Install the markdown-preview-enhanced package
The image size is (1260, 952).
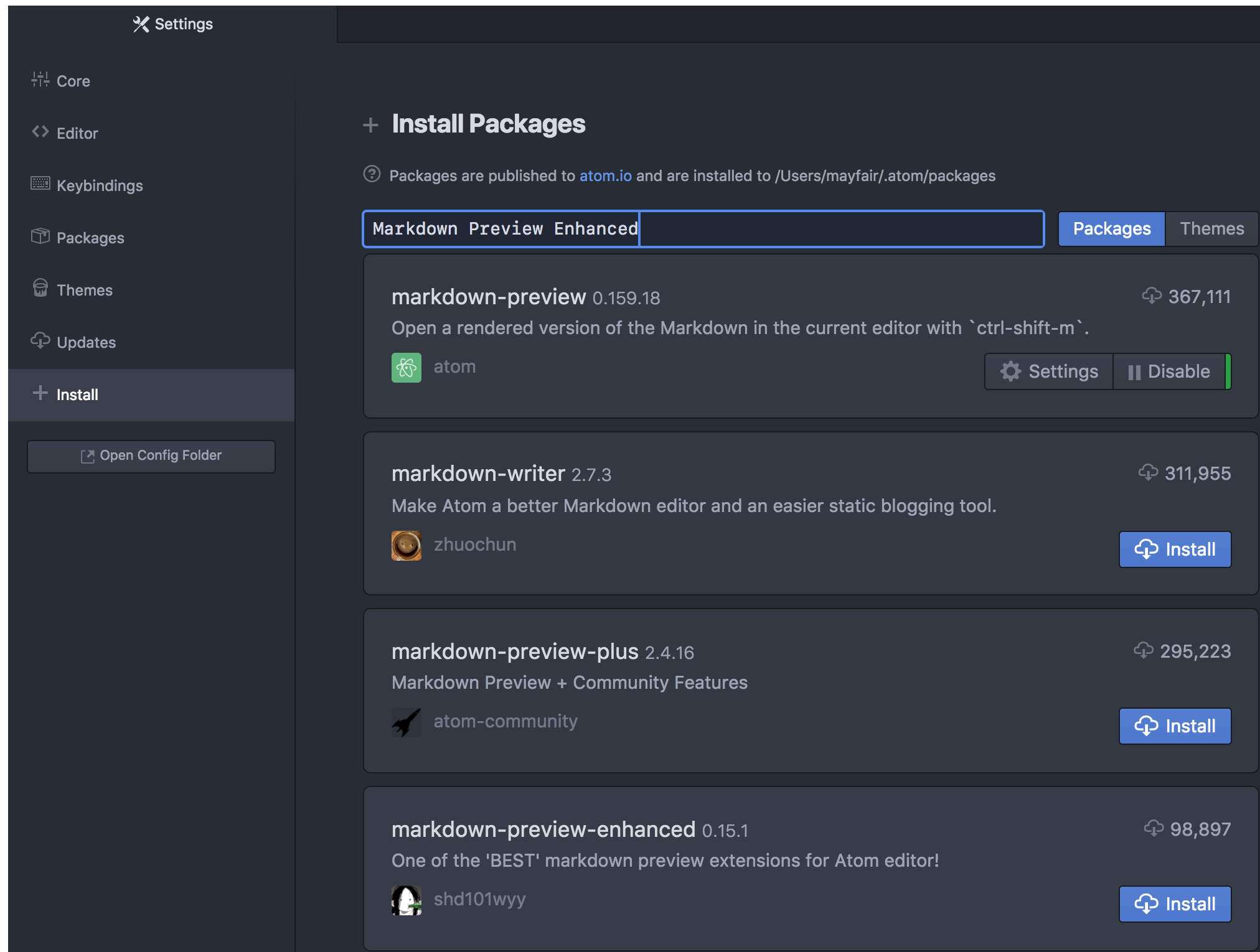[1175, 904]
